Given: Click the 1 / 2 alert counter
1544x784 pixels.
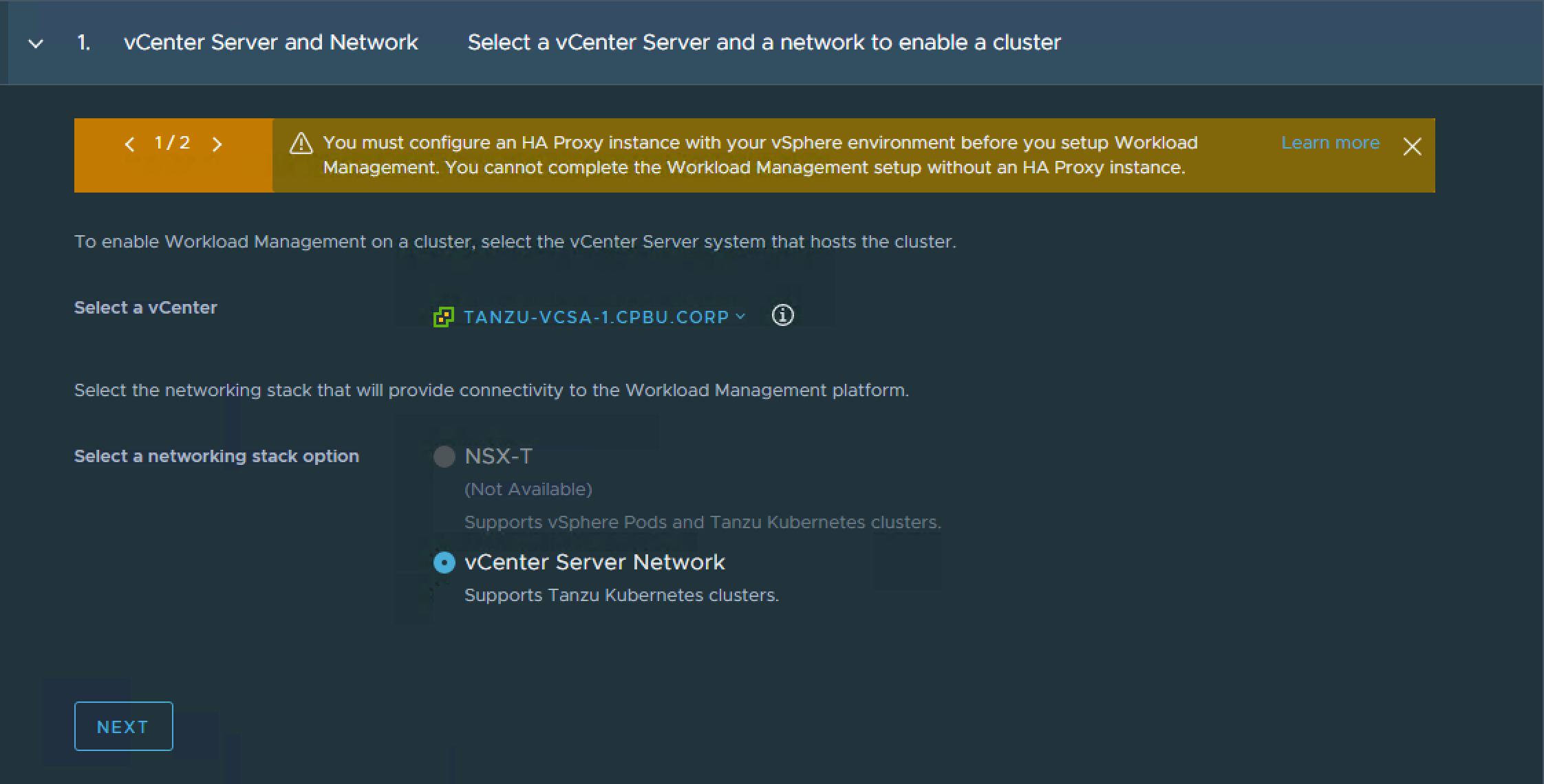Looking at the screenshot, I should click(x=172, y=143).
